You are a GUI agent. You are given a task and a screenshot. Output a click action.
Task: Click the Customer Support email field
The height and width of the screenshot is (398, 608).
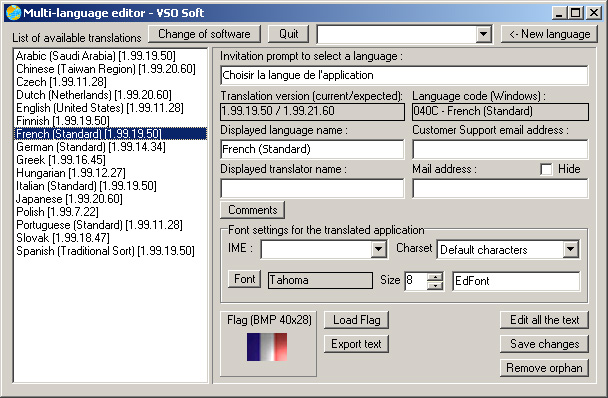500,149
